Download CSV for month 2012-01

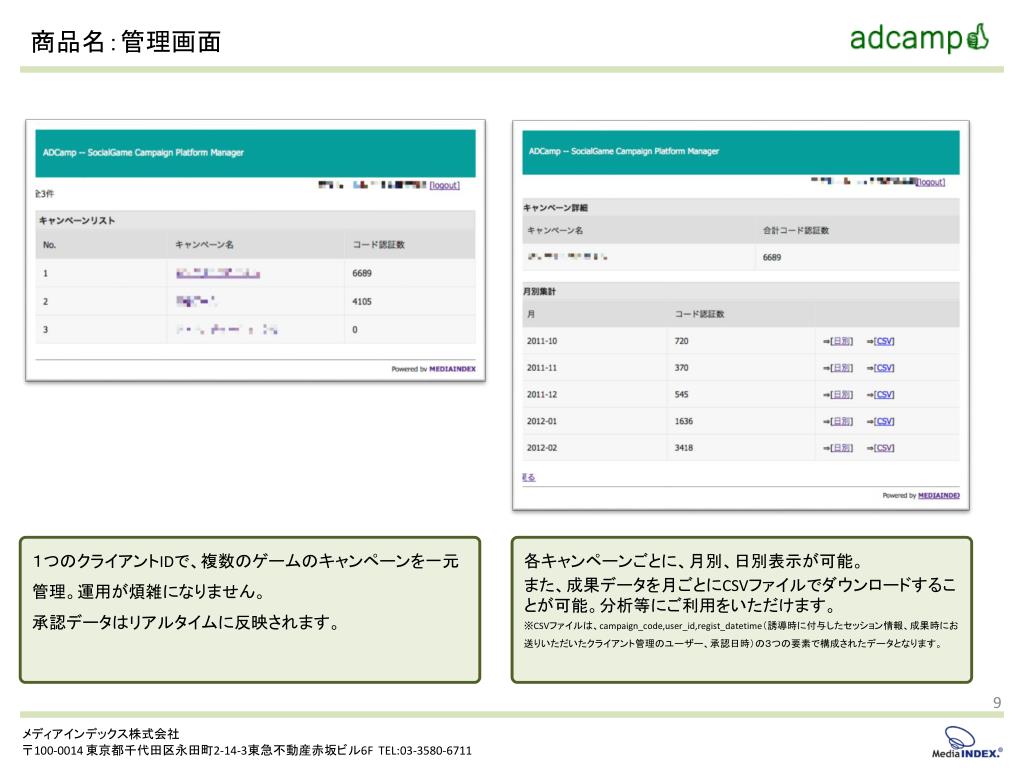pyautogui.click(x=884, y=421)
